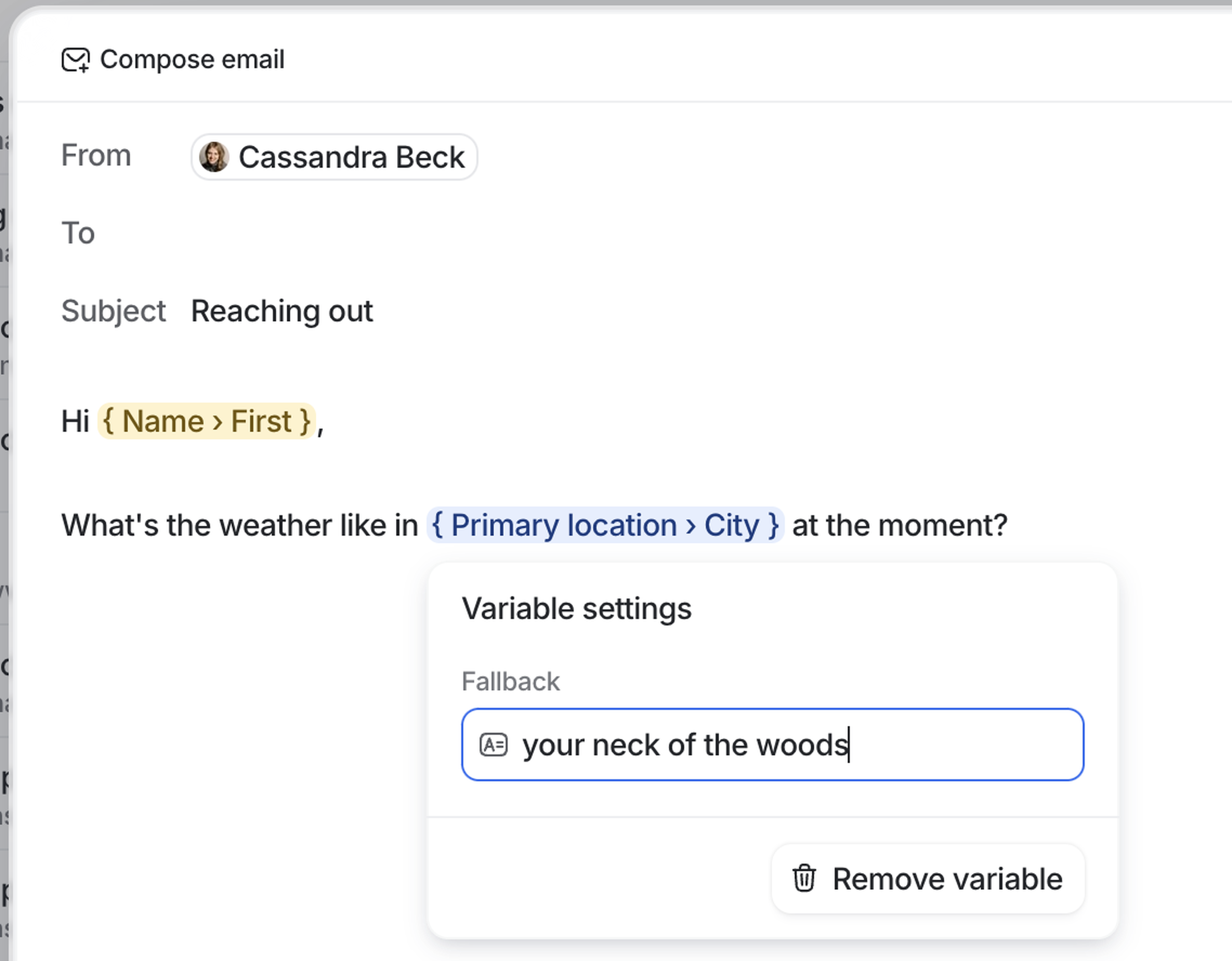Edit the Reaching out subject line
Screen dimensions: 1232x961
point(282,311)
